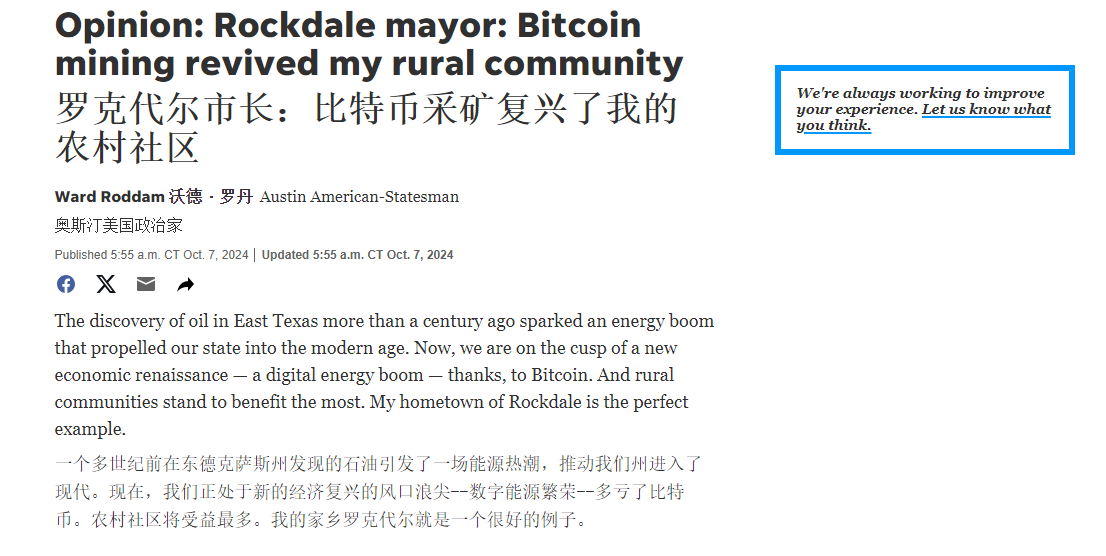
Task: Share the article on X
Action: pyautogui.click(x=106, y=284)
